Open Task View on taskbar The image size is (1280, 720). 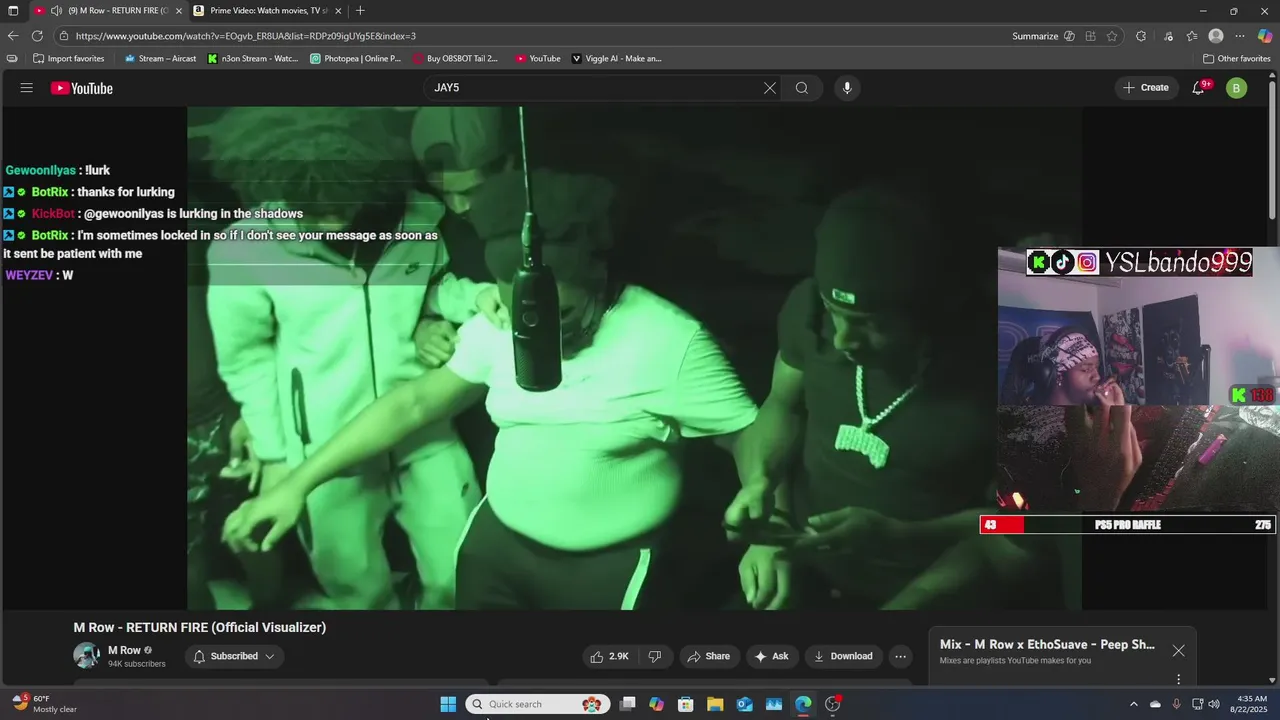point(627,704)
